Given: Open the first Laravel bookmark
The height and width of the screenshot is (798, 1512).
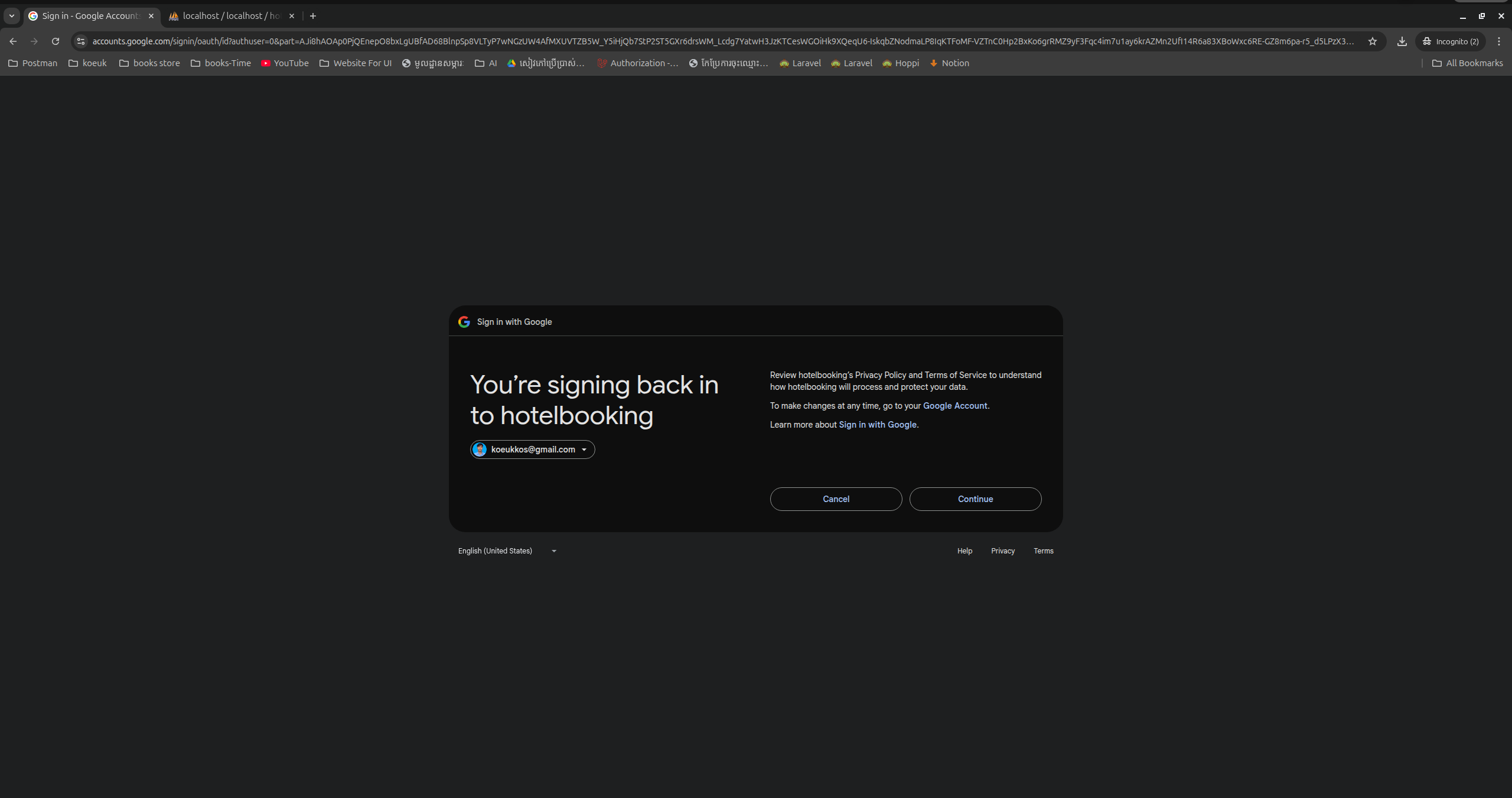Looking at the screenshot, I should [800, 63].
